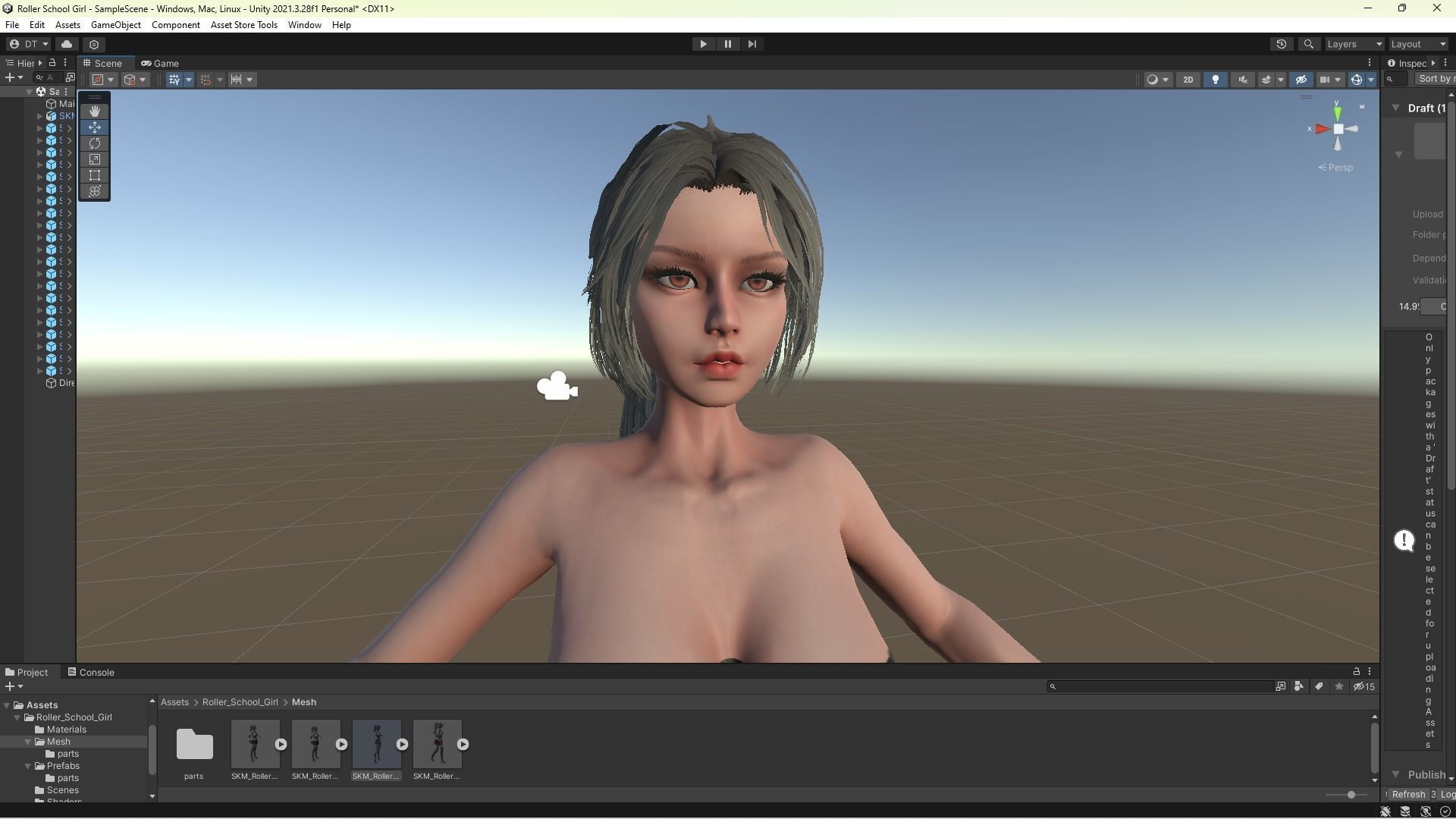The height and width of the screenshot is (819, 1456).
Task: Adjust the Project thumbnail size slider
Action: pyautogui.click(x=1351, y=795)
